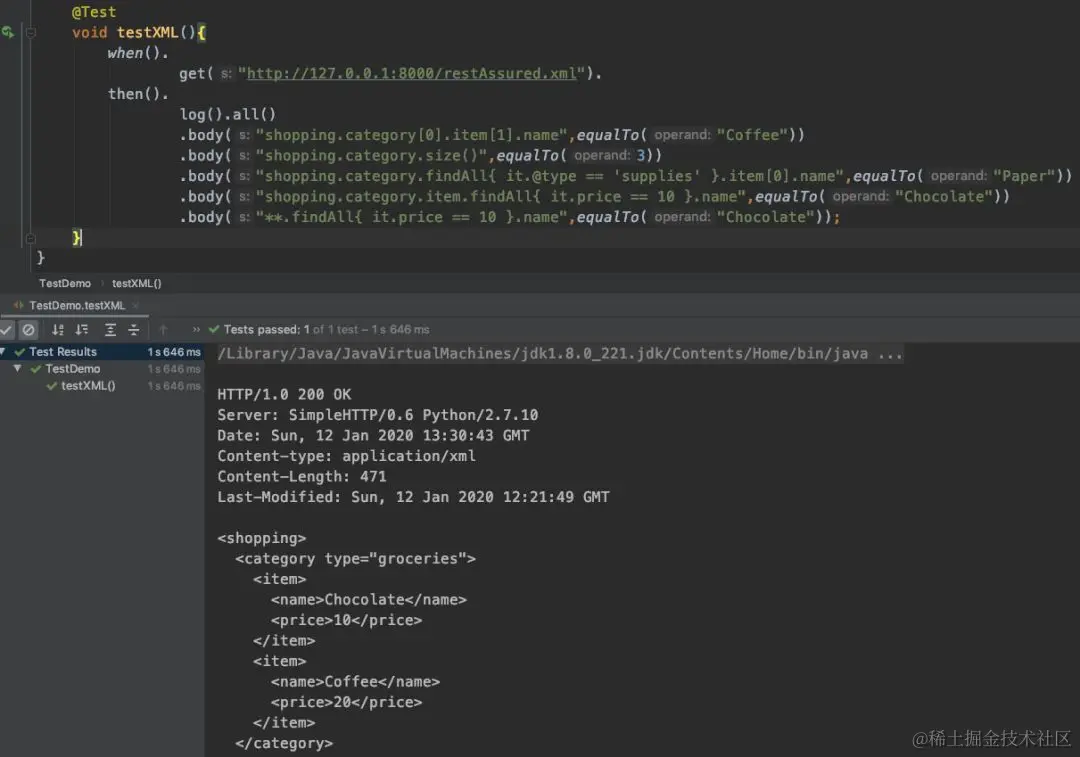This screenshot has width=1080, height=757.
Task: Click the 'Content-Length: 471' console line
Action: 302,477
